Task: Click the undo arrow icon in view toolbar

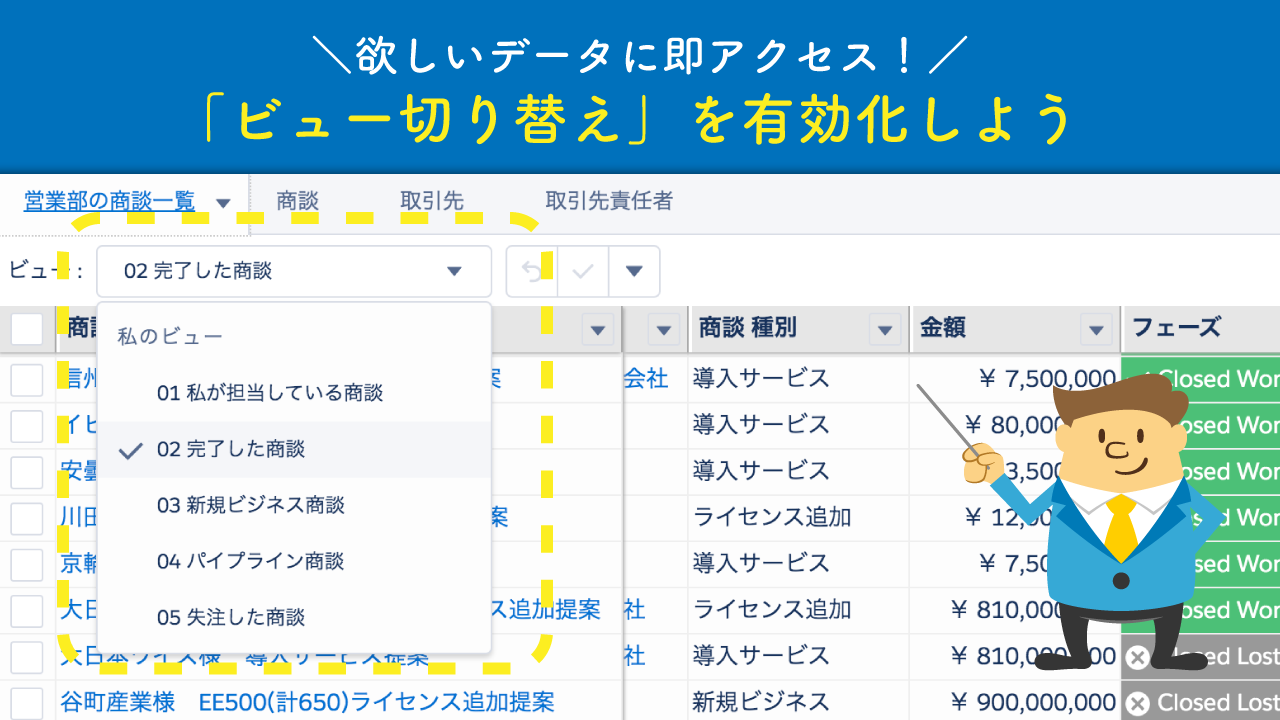Action: (x=532, y=271)
